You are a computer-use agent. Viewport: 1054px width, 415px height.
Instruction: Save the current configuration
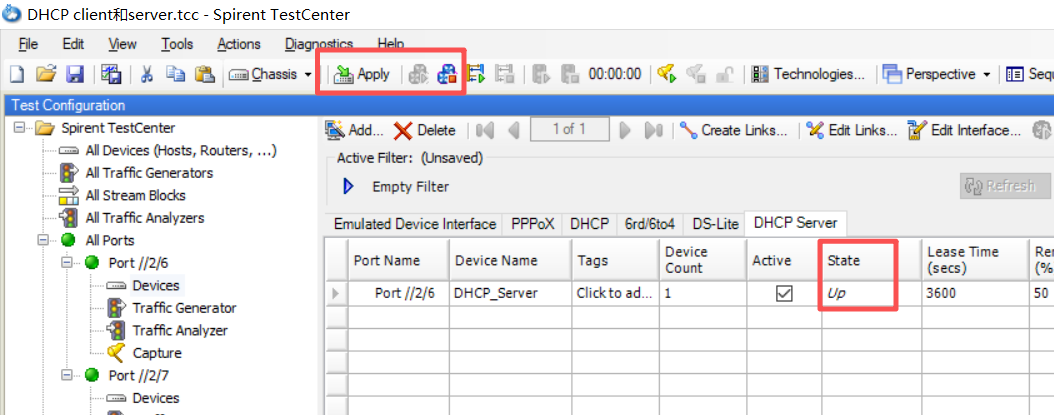(x=74, y=74)
